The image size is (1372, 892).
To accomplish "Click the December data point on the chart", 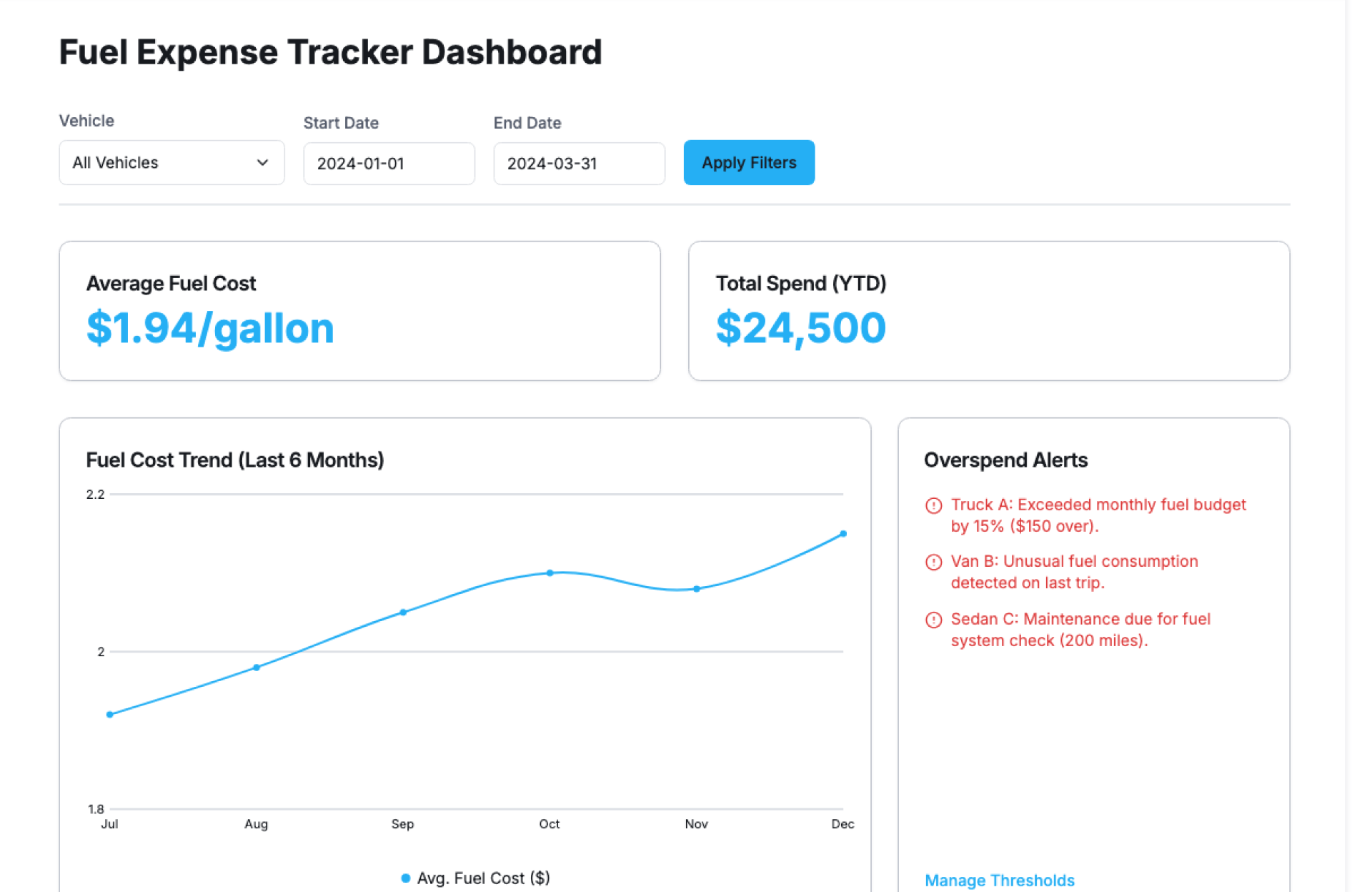I will coord(843,534).
